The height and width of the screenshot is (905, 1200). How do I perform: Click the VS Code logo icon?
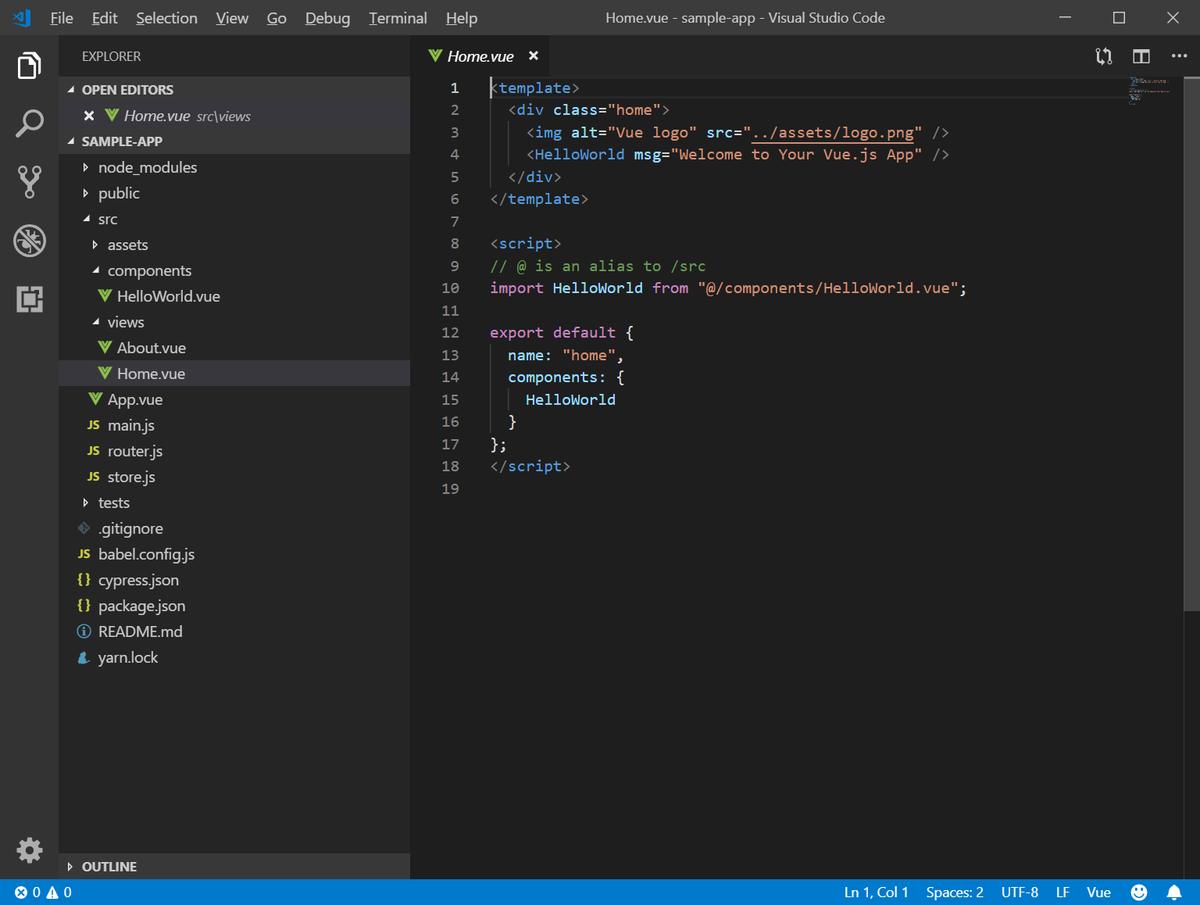21,17
